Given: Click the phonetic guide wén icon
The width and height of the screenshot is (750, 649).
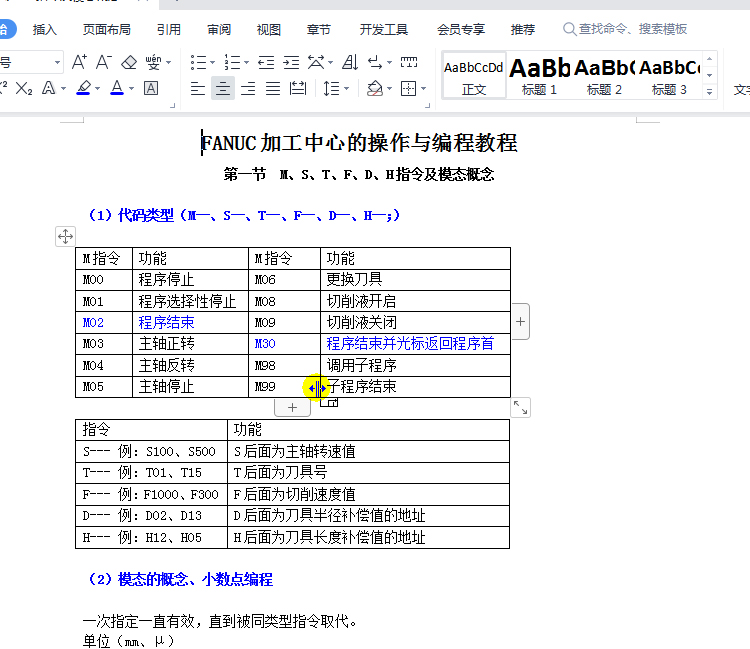Looking at the screenshot, I should point(153,62).
